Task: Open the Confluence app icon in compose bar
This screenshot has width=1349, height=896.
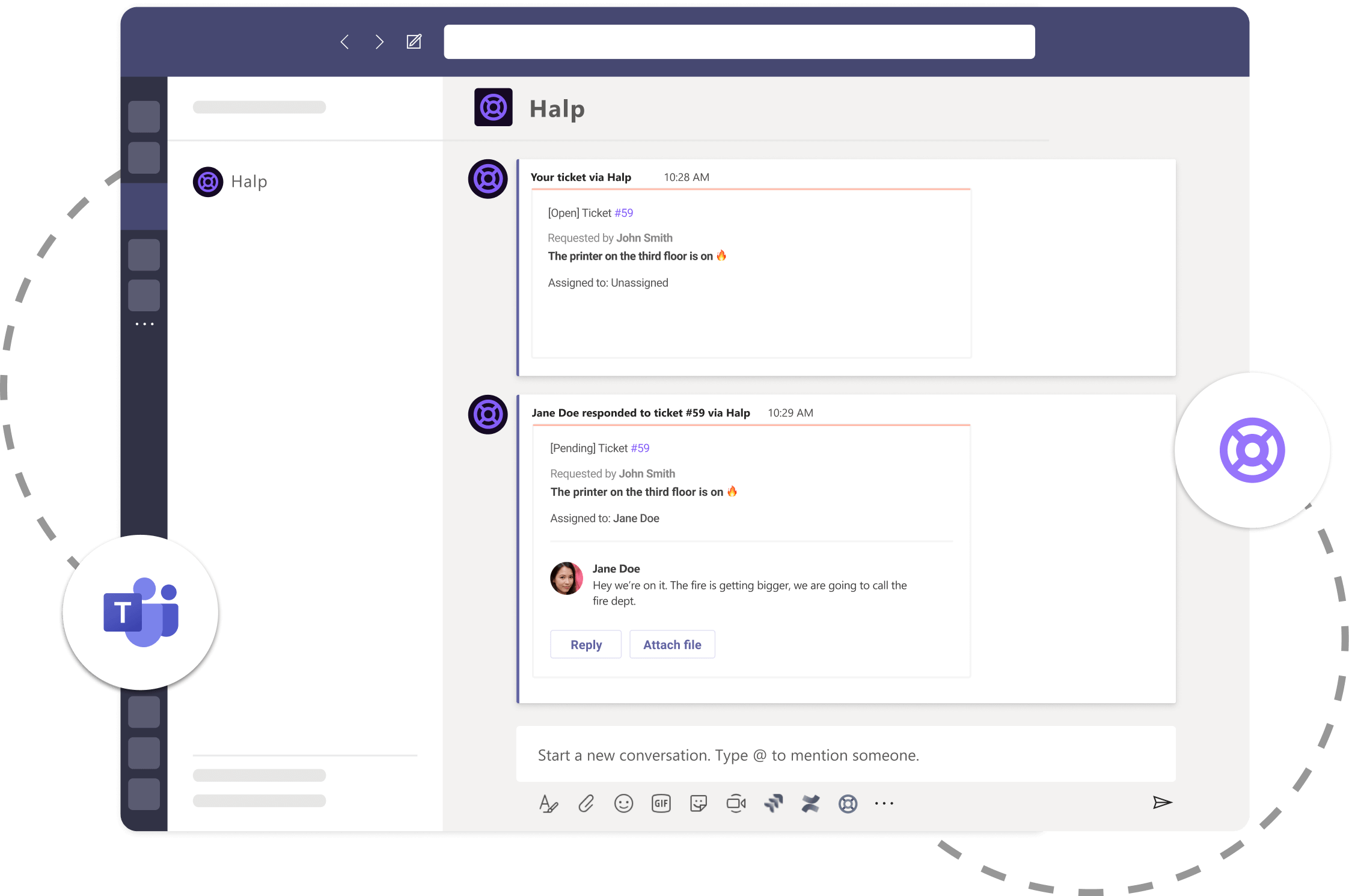Action: pos(810,803)
